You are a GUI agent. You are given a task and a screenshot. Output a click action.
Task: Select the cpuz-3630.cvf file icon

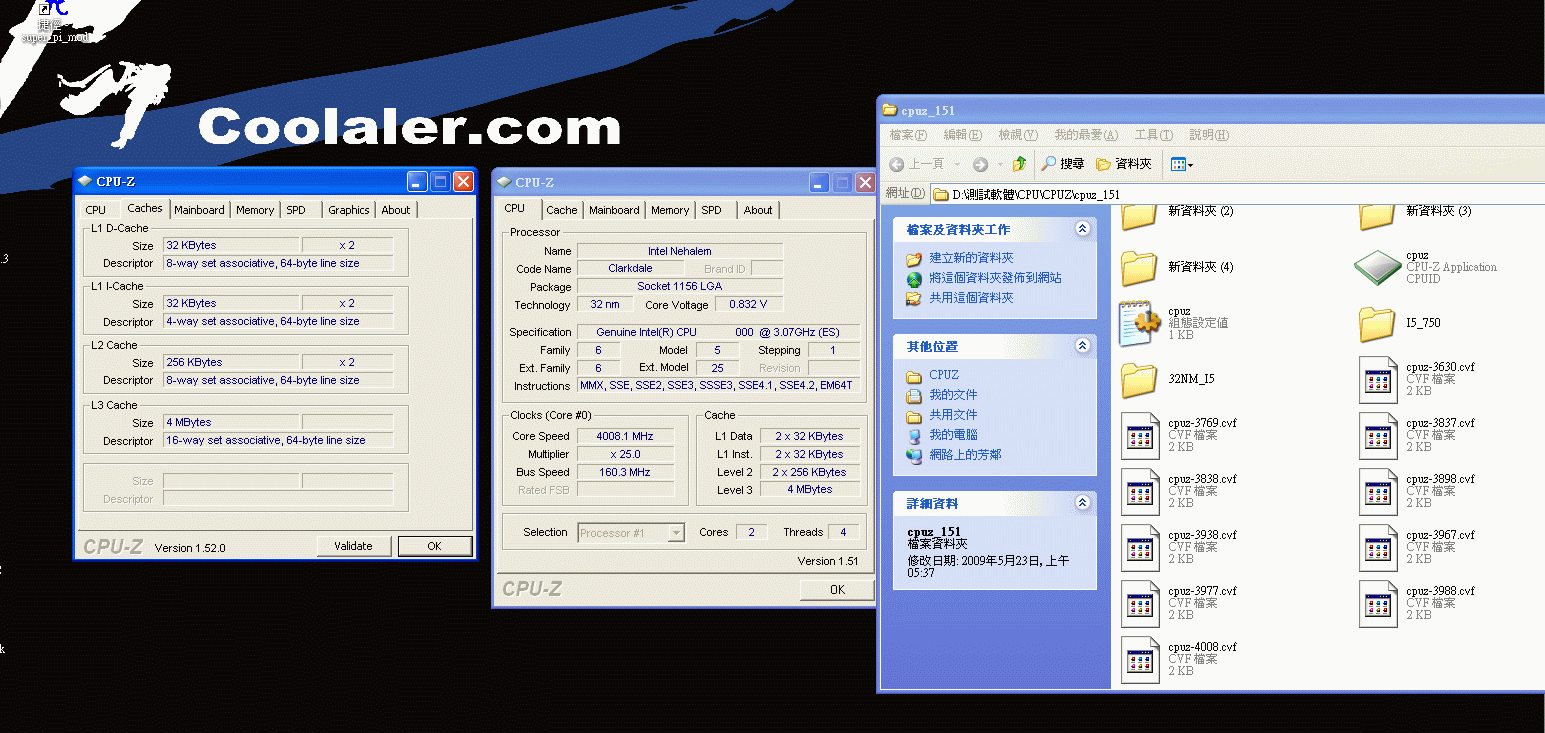(x=1378, y=379)
